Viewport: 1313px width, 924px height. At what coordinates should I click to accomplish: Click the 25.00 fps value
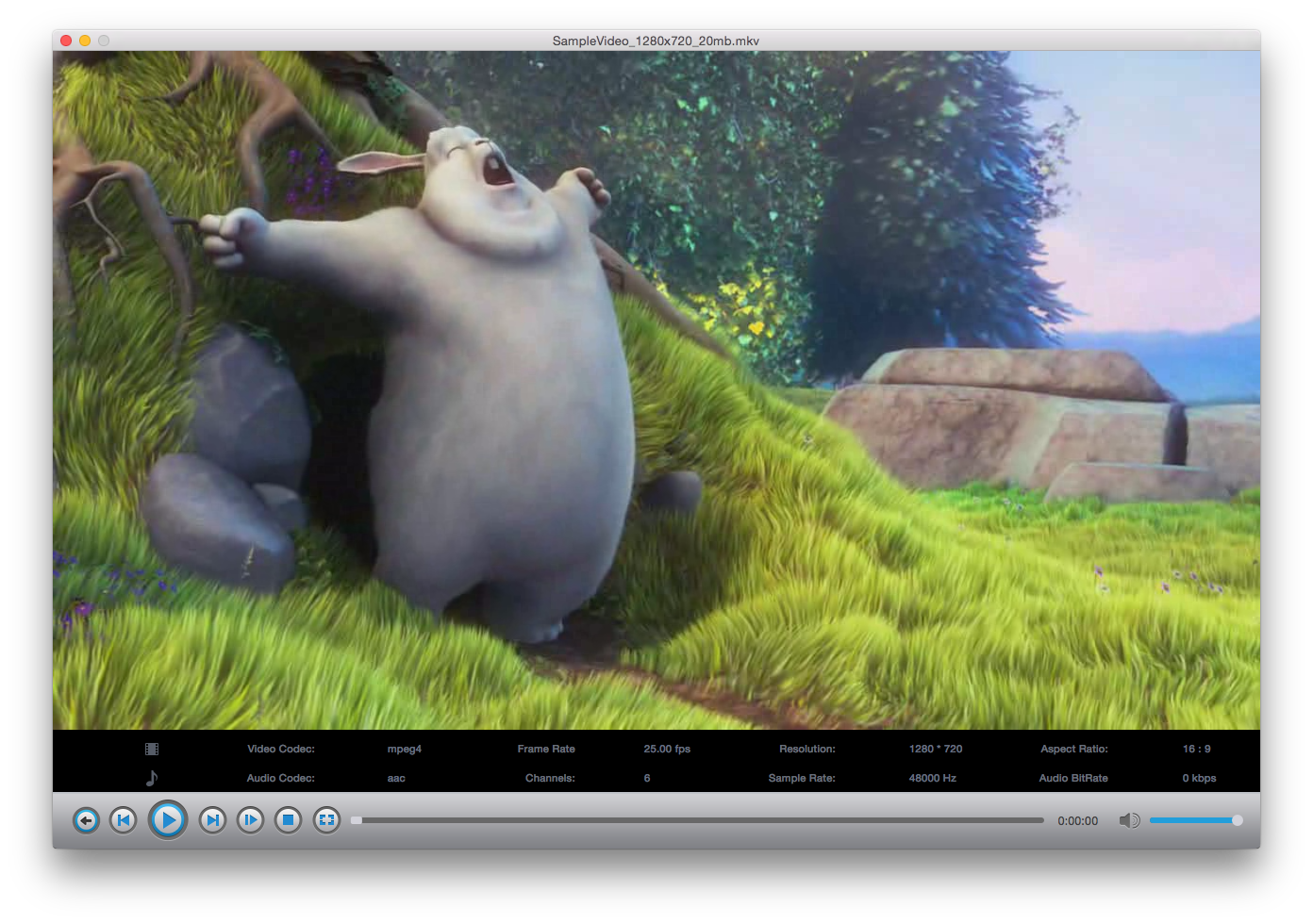tap(667, 749)
